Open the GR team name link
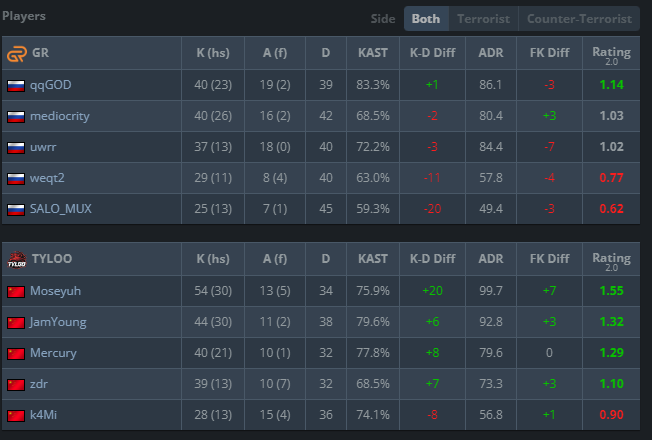 coord(40,53)
